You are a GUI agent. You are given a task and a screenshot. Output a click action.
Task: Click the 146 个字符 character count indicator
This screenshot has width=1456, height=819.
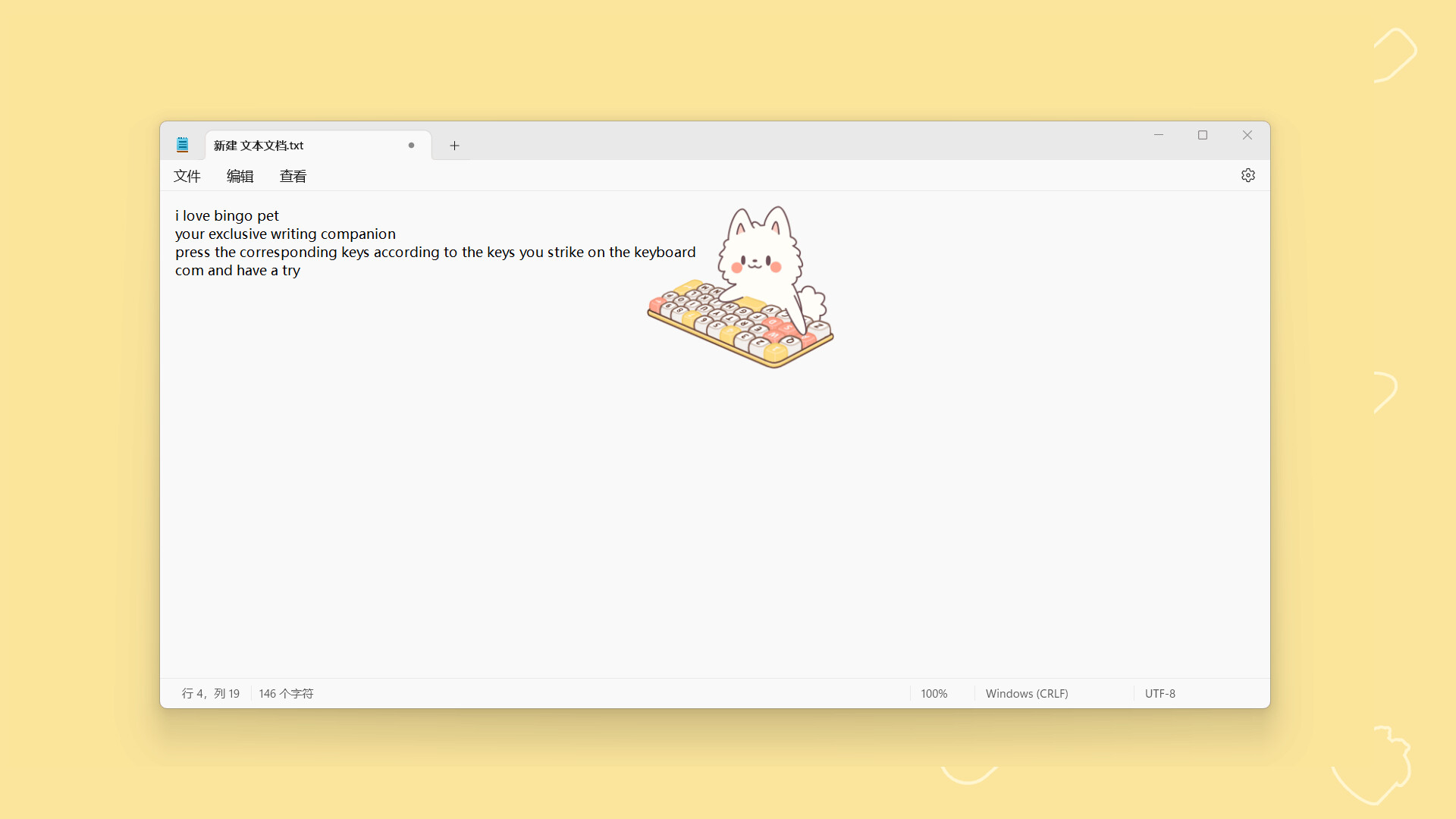click(x=286, y=693)
